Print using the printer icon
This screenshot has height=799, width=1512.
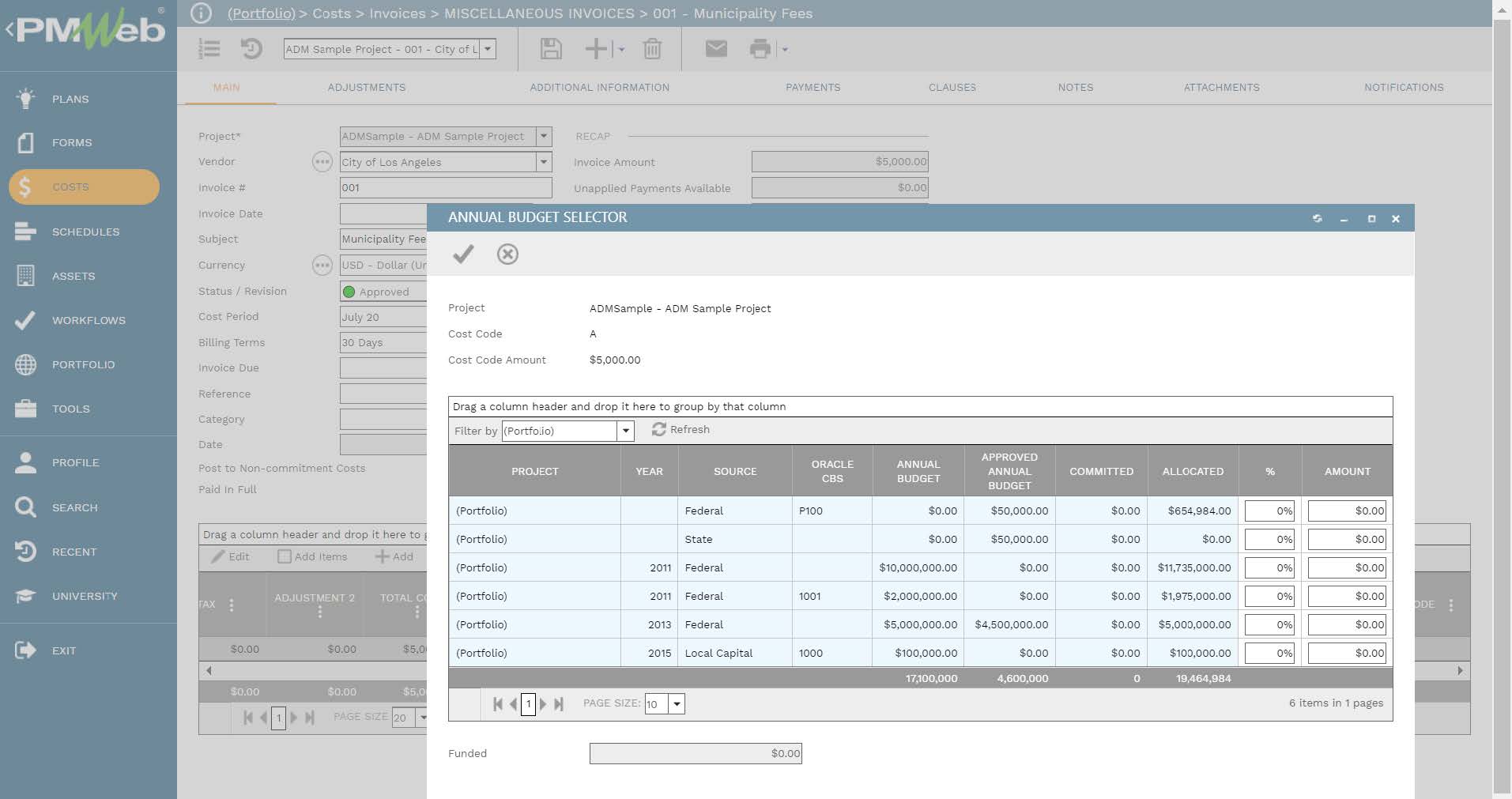click(760, 49)
